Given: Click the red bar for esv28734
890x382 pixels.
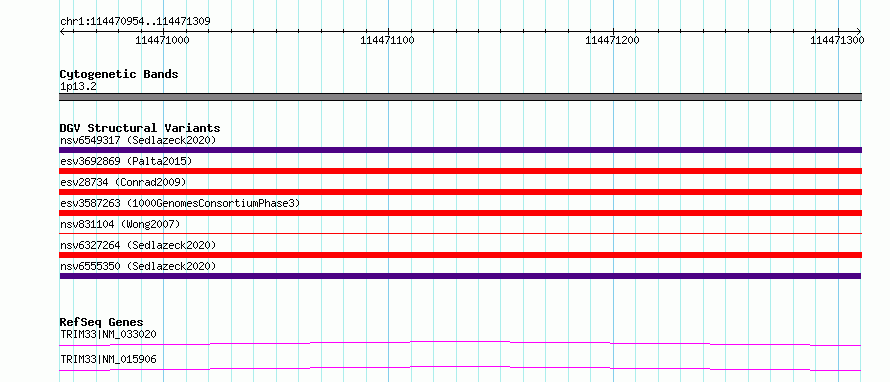Looking at the screenshot, I should click(x=460, y=192).
